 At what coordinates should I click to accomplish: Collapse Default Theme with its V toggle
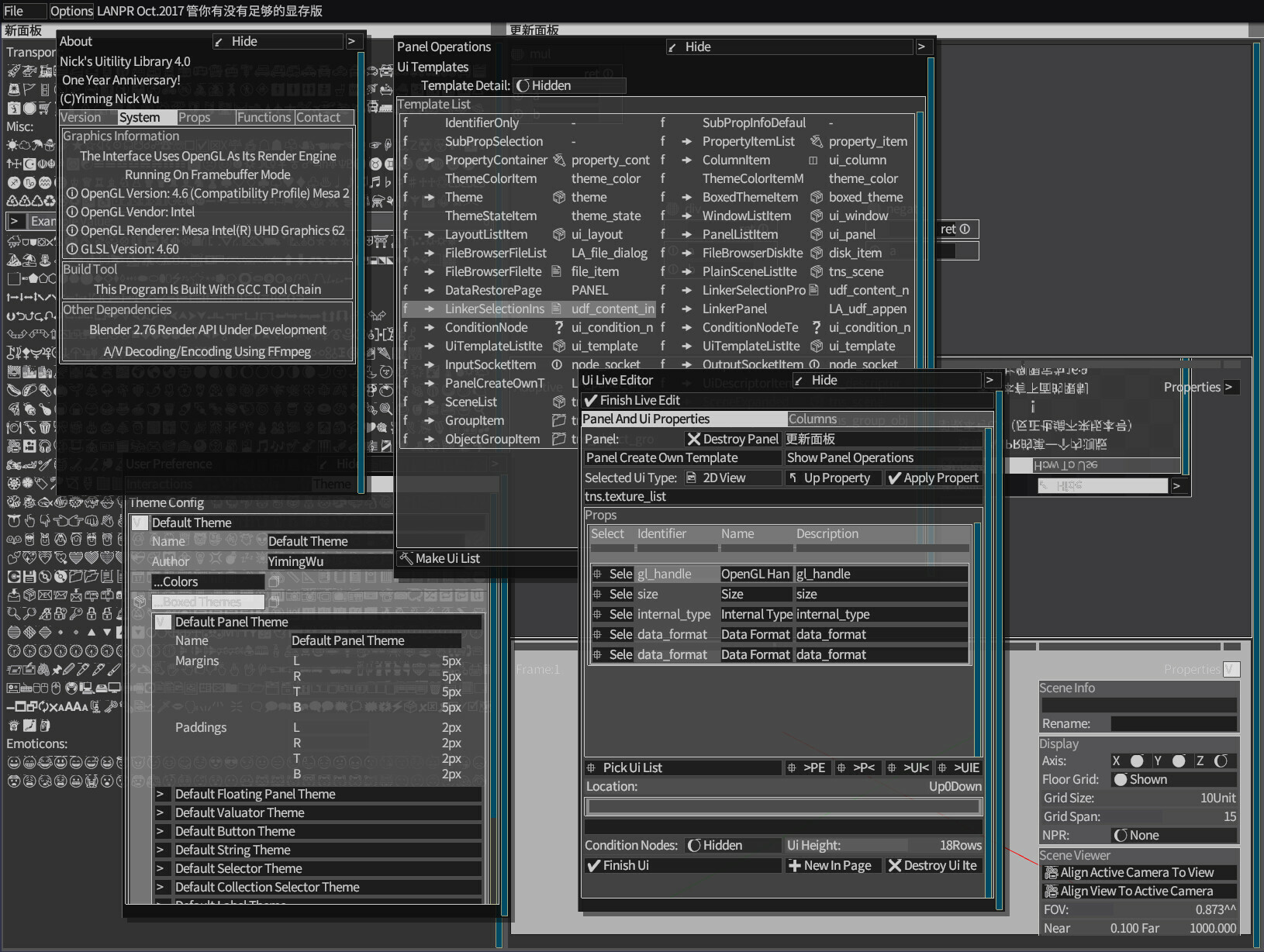[139, 523]
